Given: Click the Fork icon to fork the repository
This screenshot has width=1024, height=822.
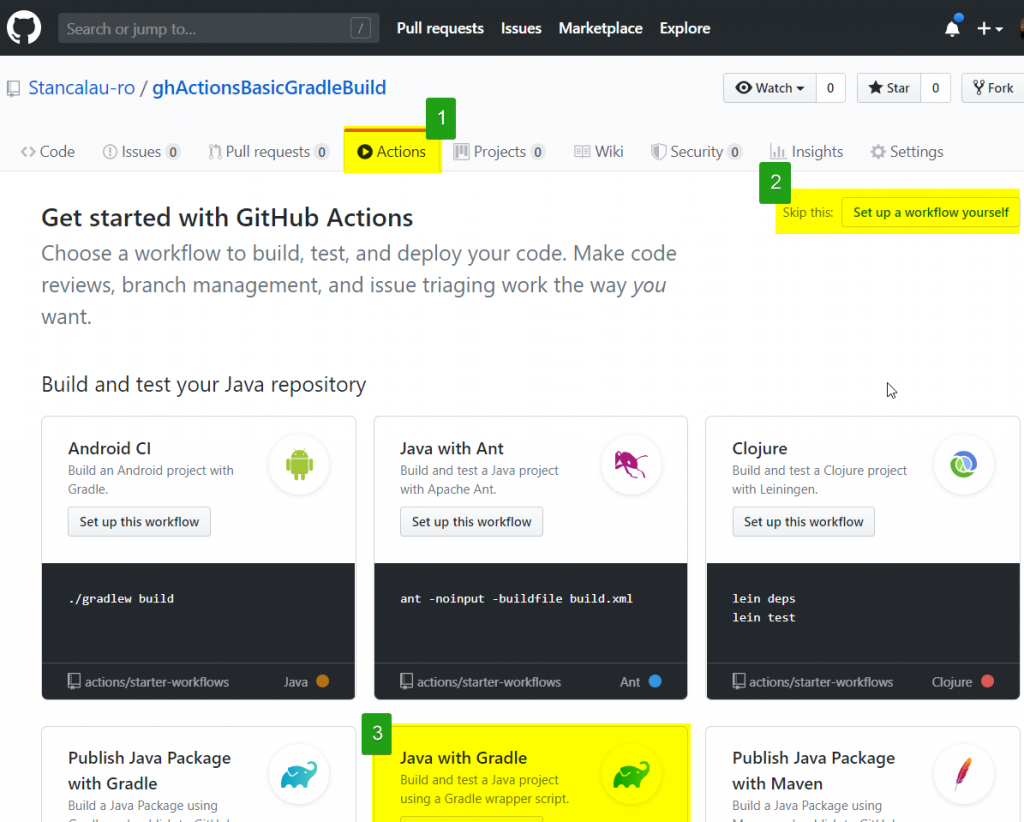Looking at the screenshot, I should [980, 87].
